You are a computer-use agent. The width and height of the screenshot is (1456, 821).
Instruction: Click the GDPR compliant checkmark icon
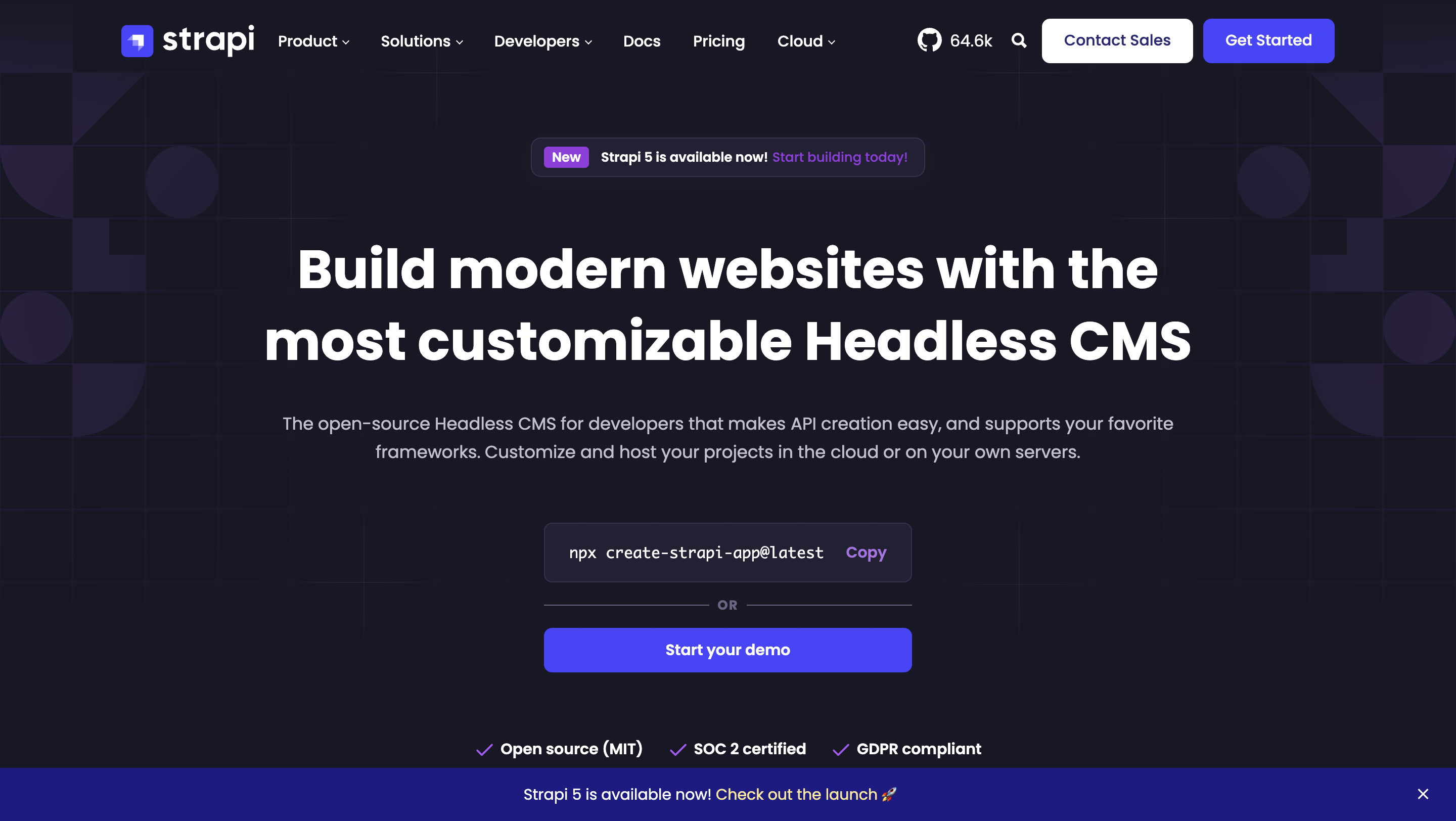840,749
